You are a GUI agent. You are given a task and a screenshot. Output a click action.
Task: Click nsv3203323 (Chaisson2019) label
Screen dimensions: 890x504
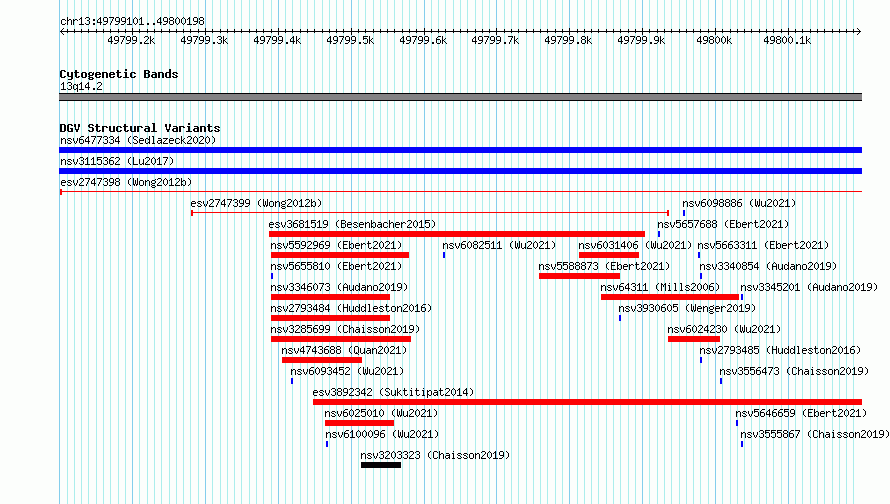(435, 455)
